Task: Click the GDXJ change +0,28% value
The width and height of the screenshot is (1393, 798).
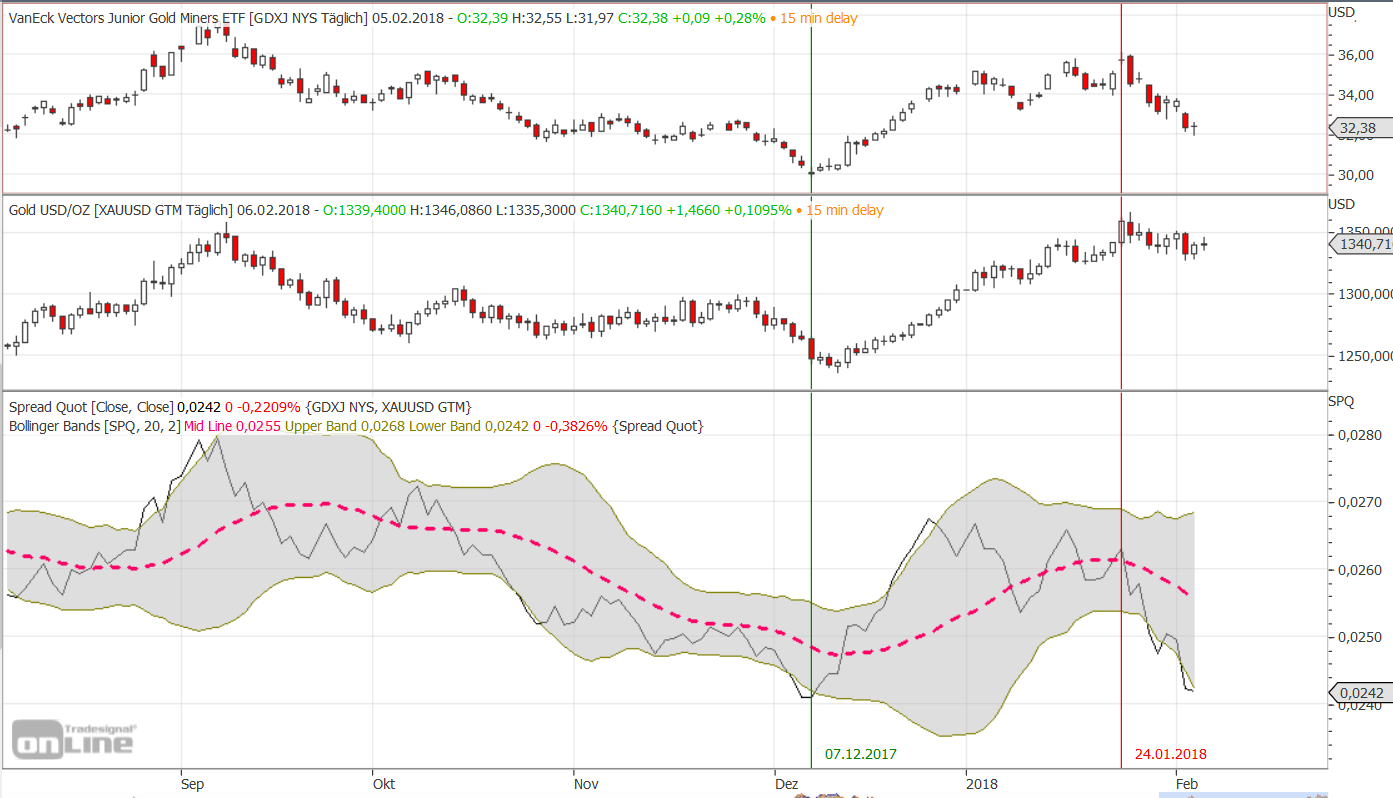Action: (x=741, y=18)
